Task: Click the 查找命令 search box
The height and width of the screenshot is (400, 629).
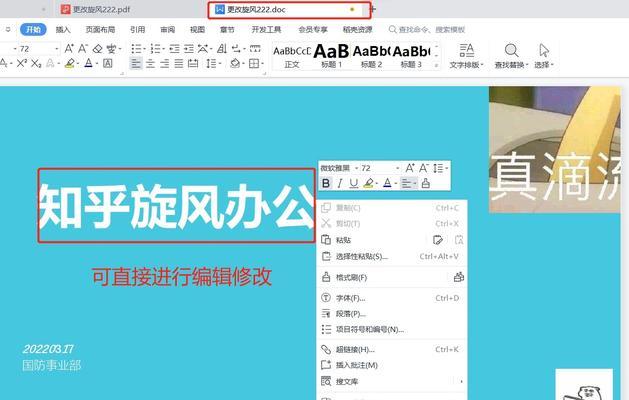Action: point(428,29)
